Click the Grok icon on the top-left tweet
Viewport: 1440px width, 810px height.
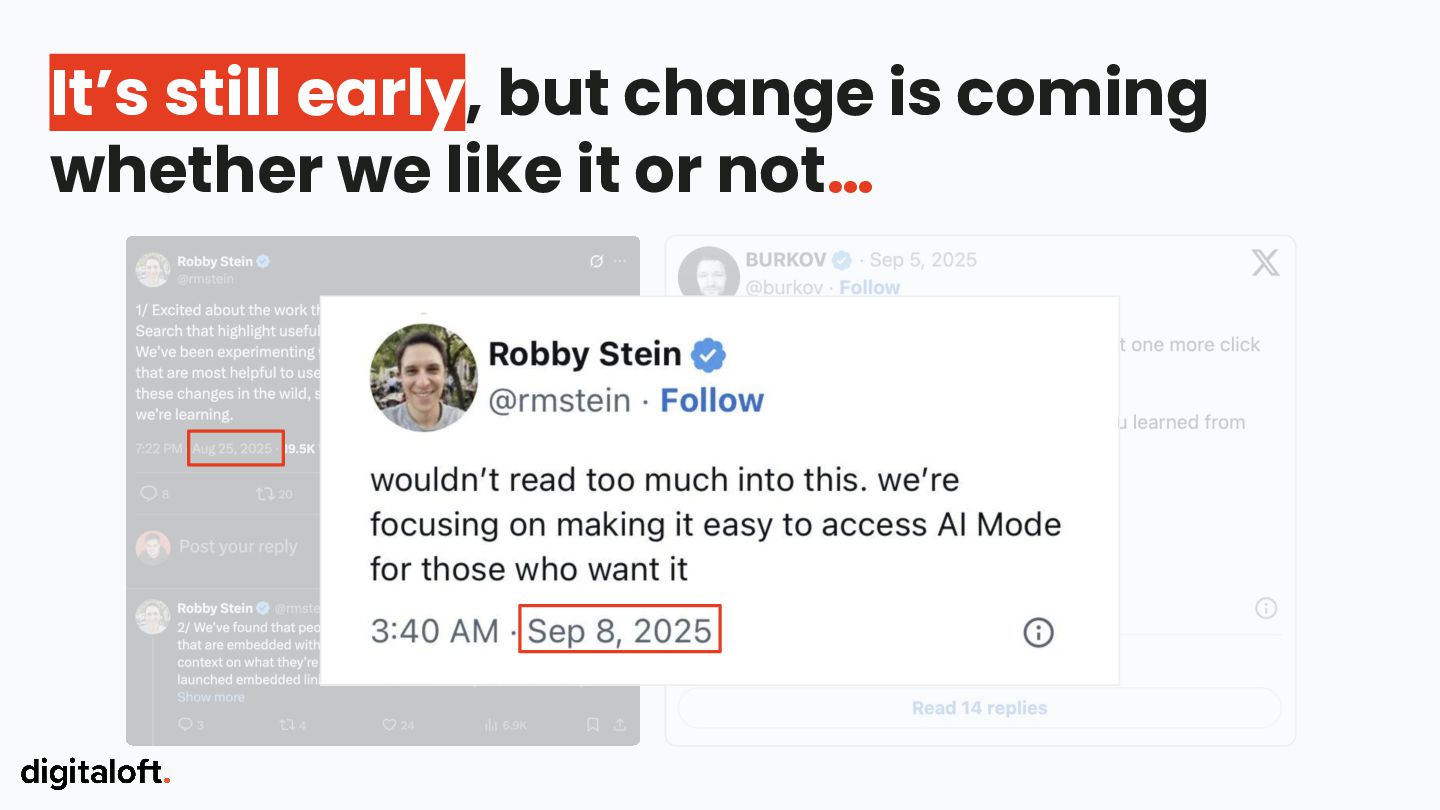tap(596, 261)
